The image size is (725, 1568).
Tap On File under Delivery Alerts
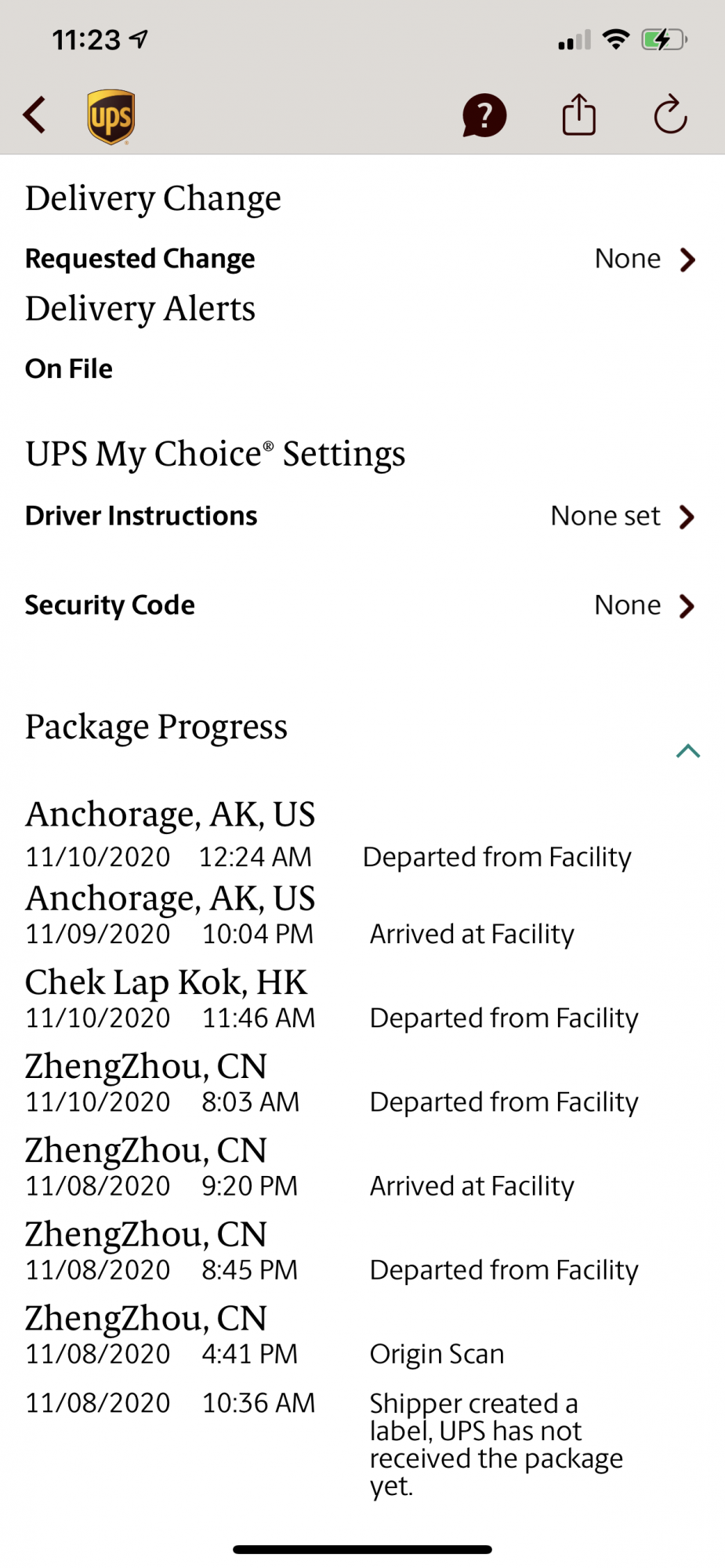(69, 368)
